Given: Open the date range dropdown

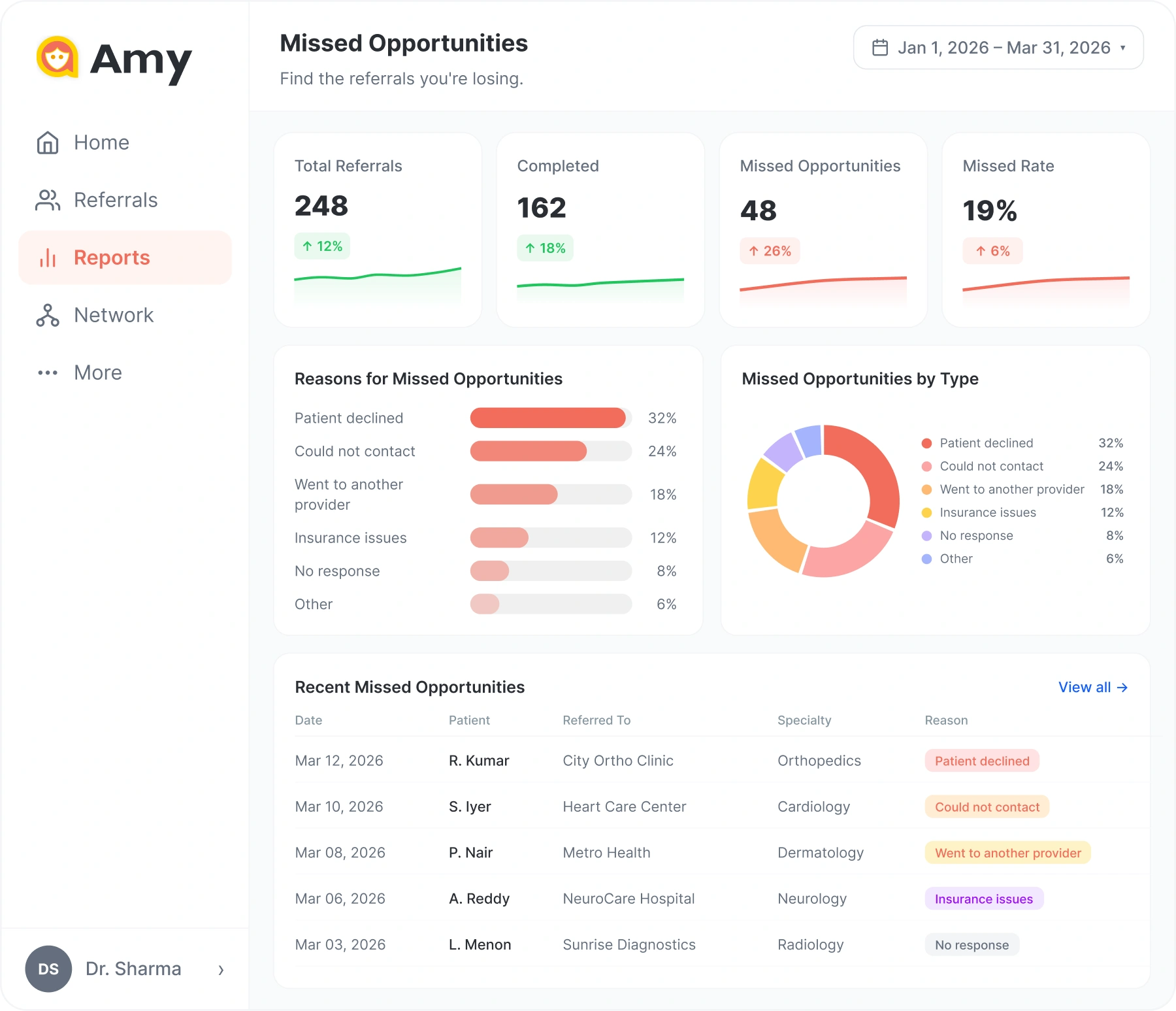Looking at the screenshot, I should 998,48.
